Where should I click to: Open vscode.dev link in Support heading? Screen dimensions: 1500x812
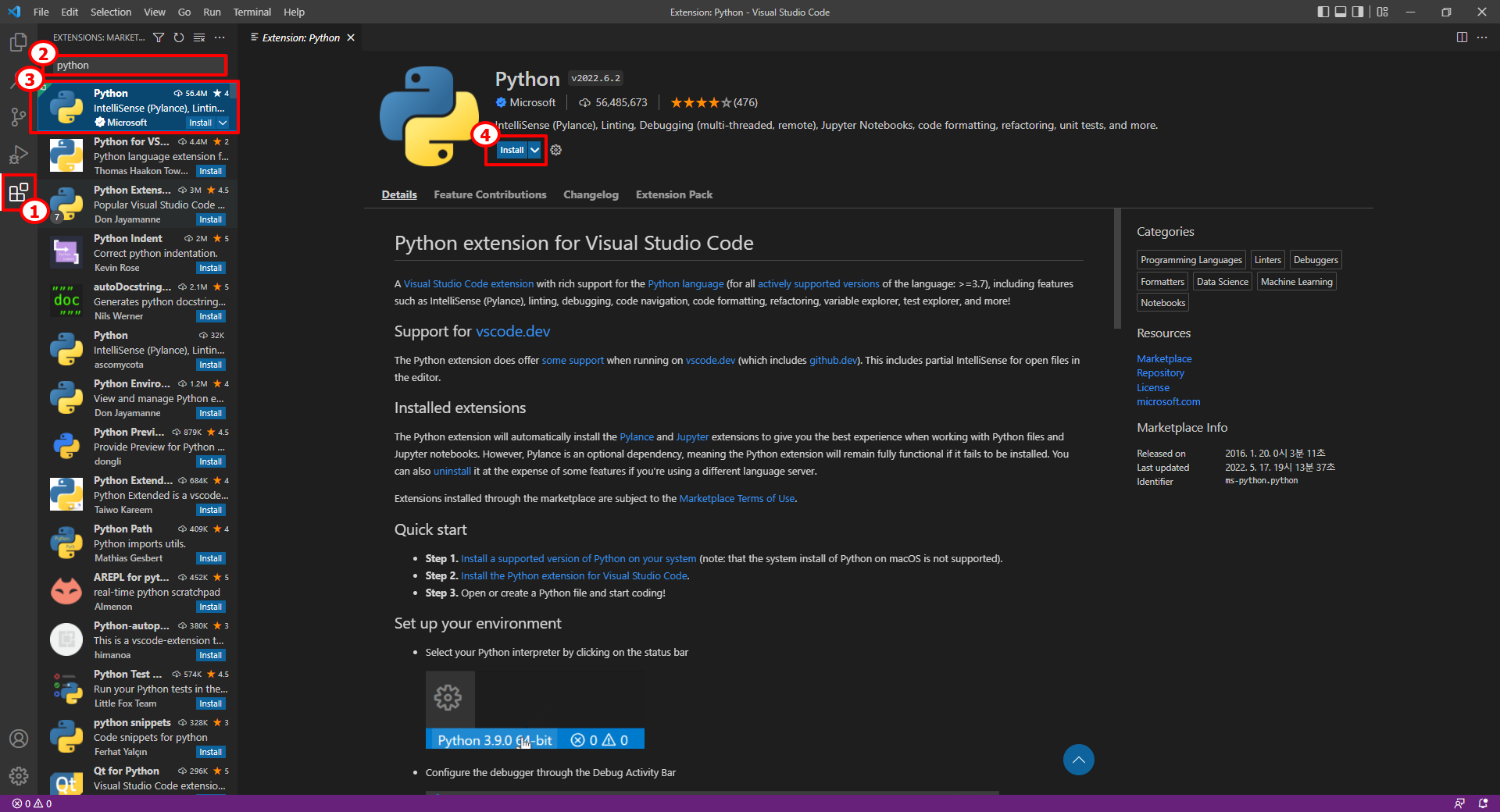[512, 331]
